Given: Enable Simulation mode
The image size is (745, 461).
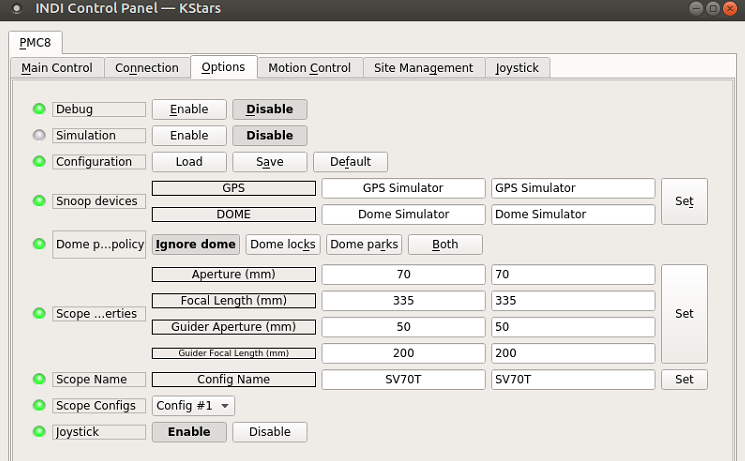Looking at the screenshot, I should [189, 135].
